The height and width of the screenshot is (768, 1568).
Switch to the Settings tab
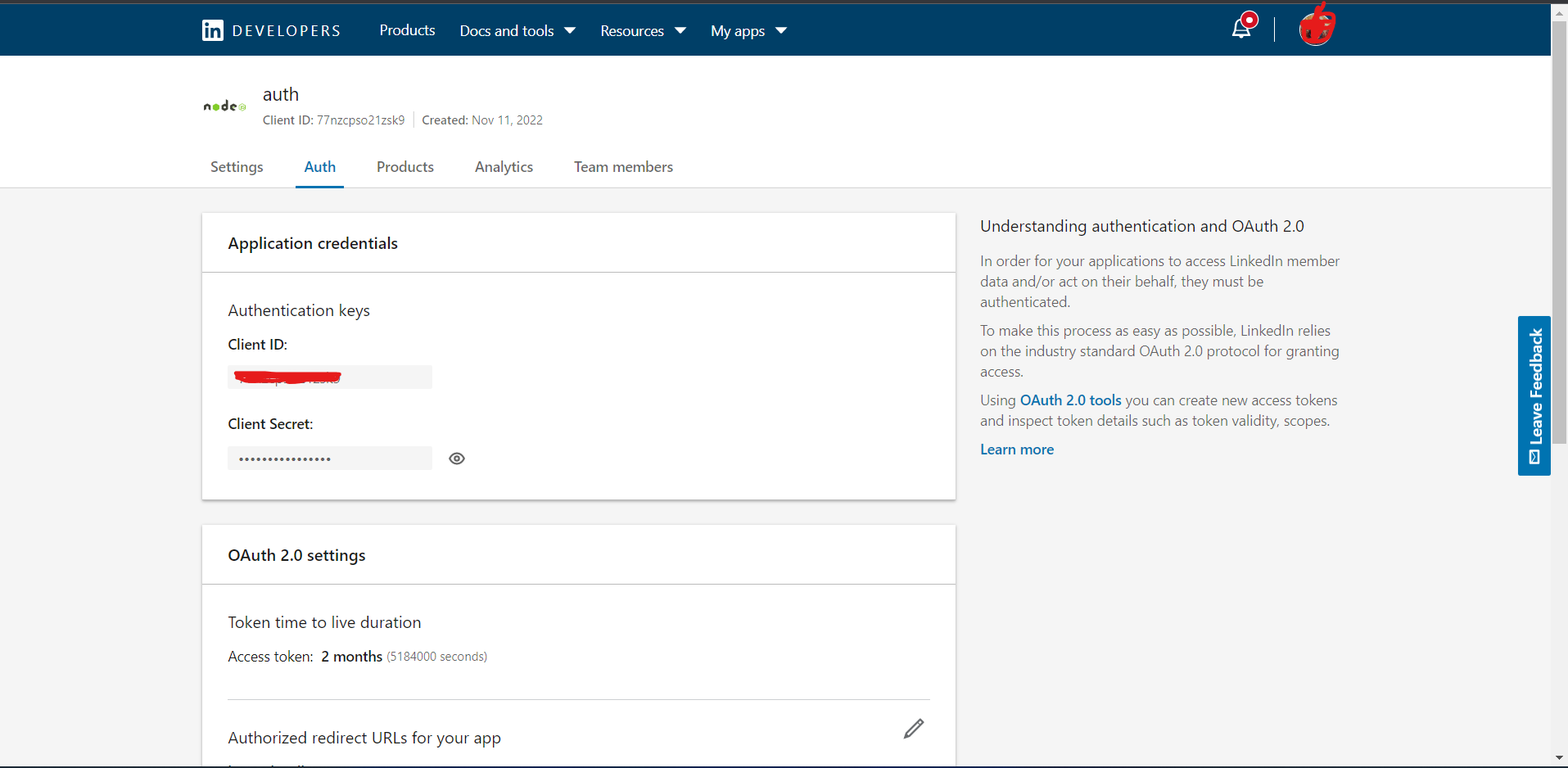(237, 167)
